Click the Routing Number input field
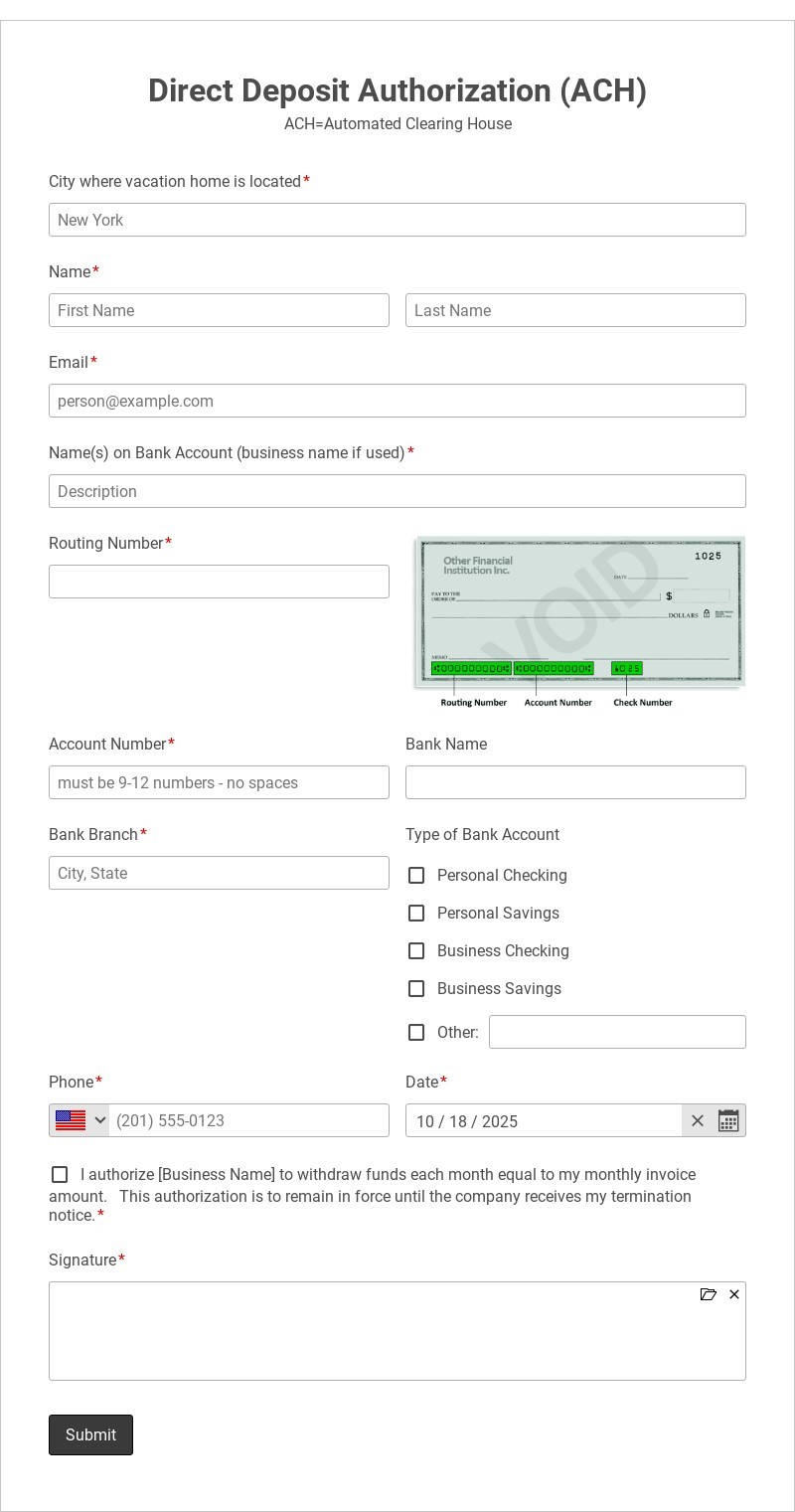The image size is (795, 1512). (x=219, y=582)
